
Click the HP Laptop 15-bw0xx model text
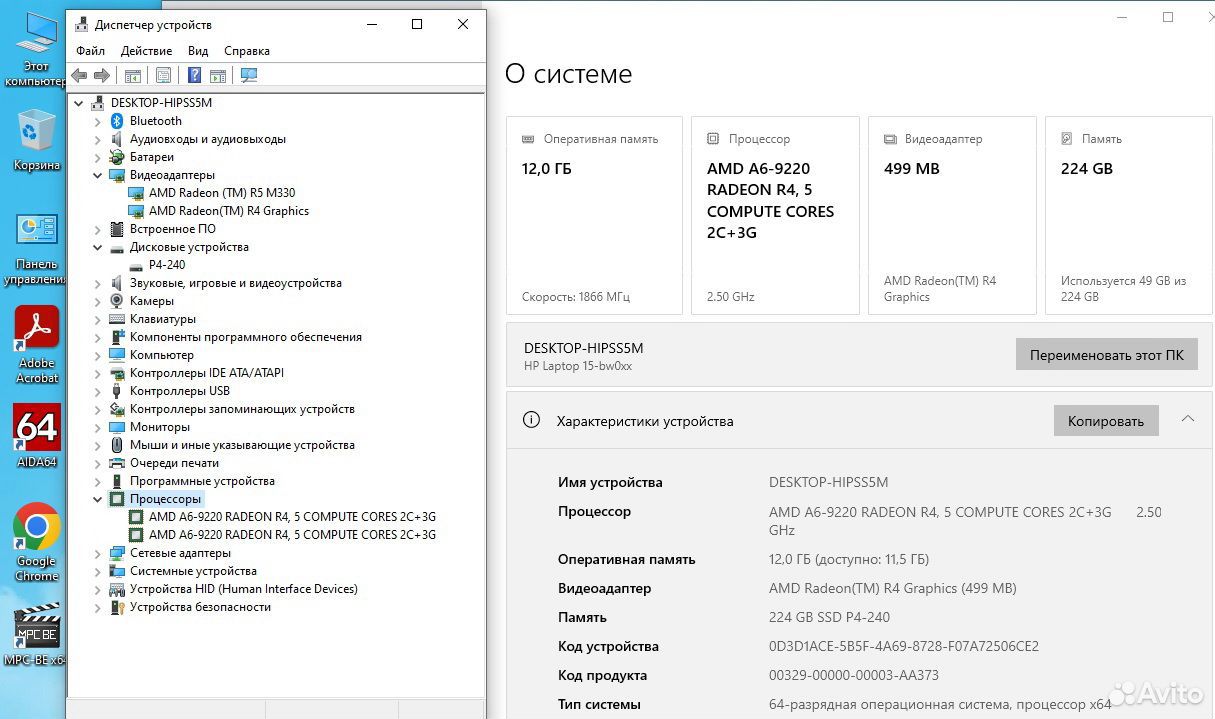578,366
